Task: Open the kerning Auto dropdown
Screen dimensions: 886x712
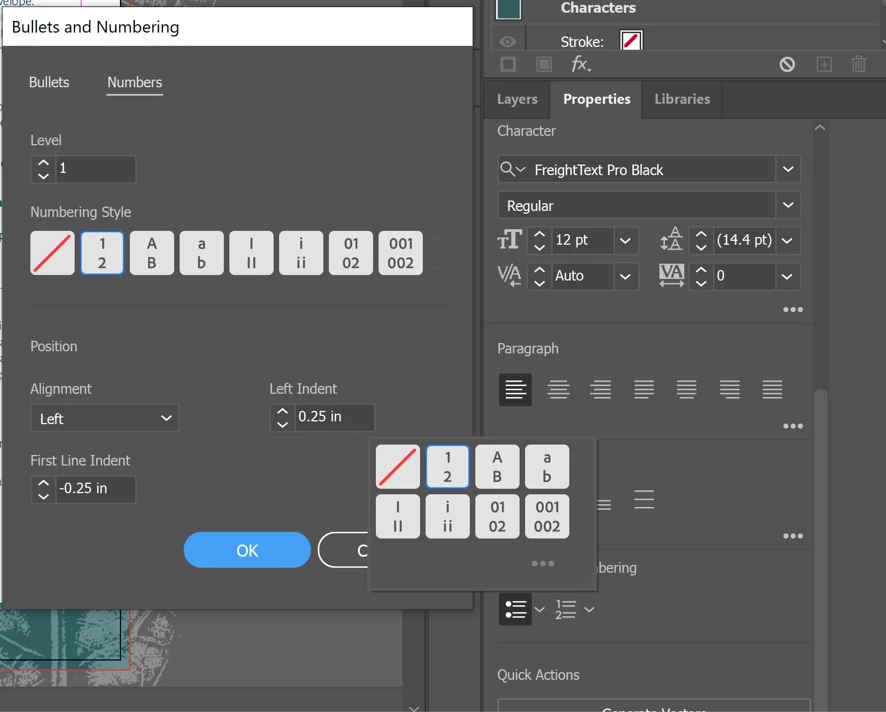Action: [x=626, y=276]
